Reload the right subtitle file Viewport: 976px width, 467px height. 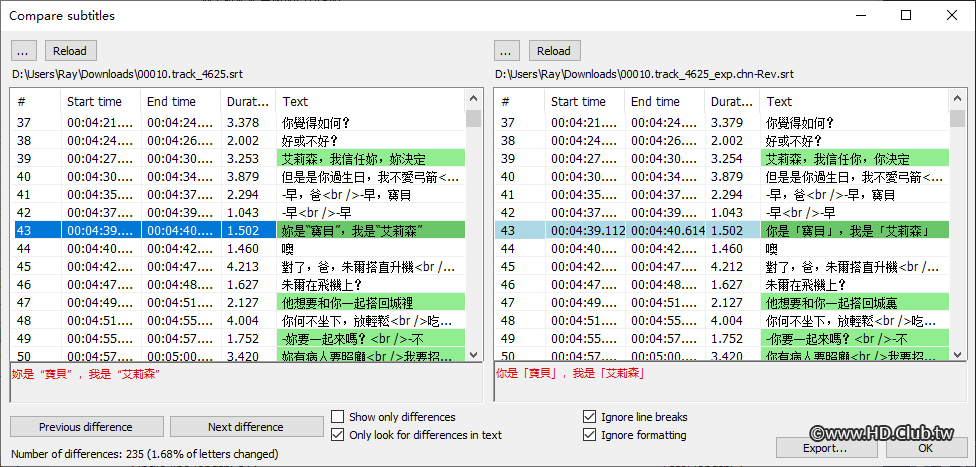(554, 50)
